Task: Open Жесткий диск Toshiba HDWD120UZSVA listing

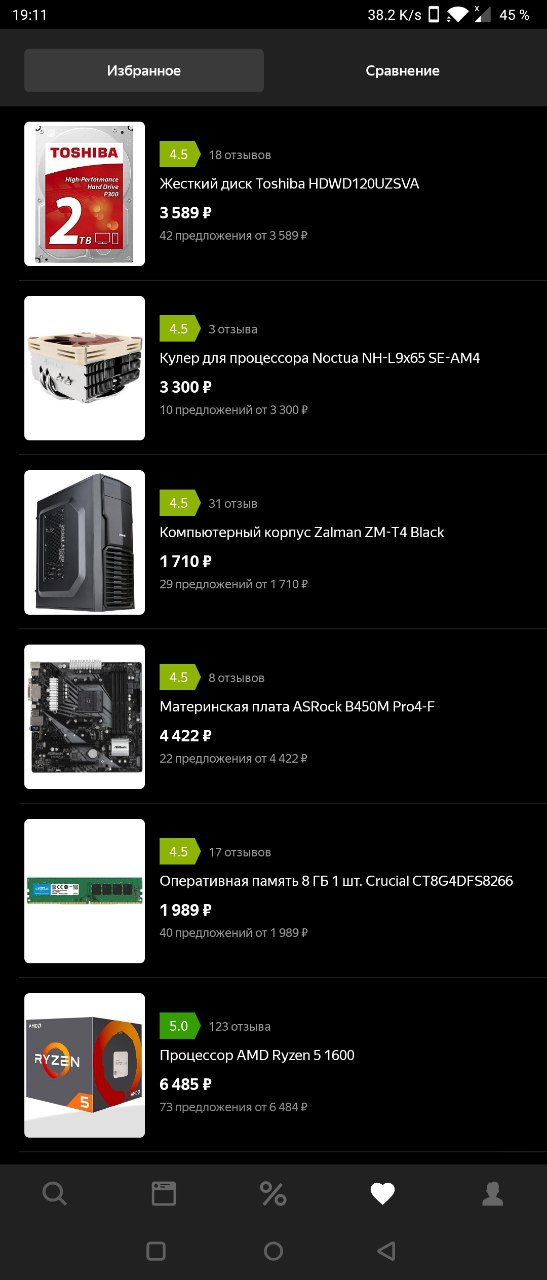Action: pyautogui.click(x=289, y=184)
